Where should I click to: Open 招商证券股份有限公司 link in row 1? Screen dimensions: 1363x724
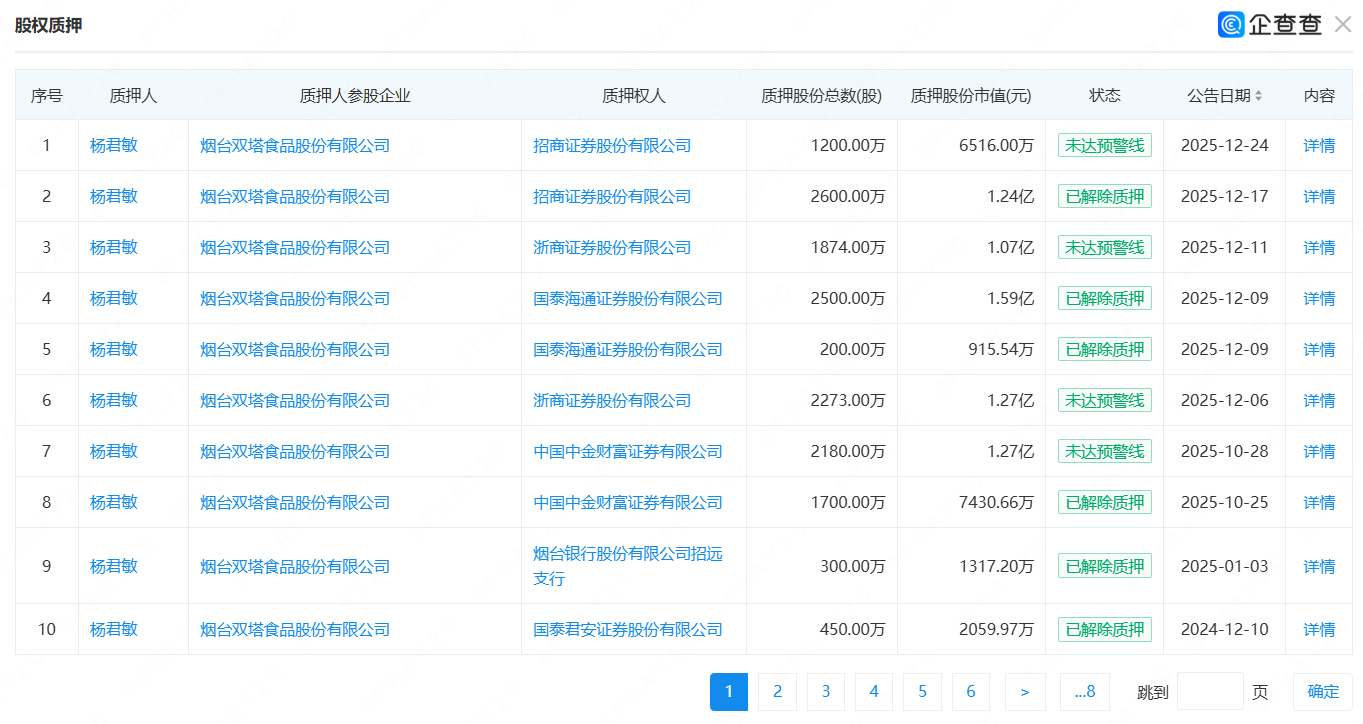[612, 146]
